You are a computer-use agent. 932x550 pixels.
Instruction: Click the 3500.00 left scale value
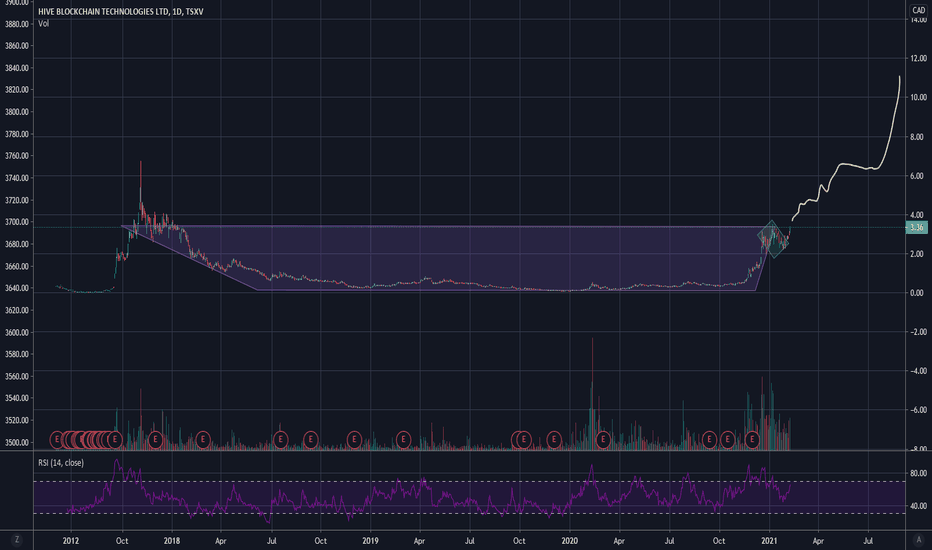17,442
